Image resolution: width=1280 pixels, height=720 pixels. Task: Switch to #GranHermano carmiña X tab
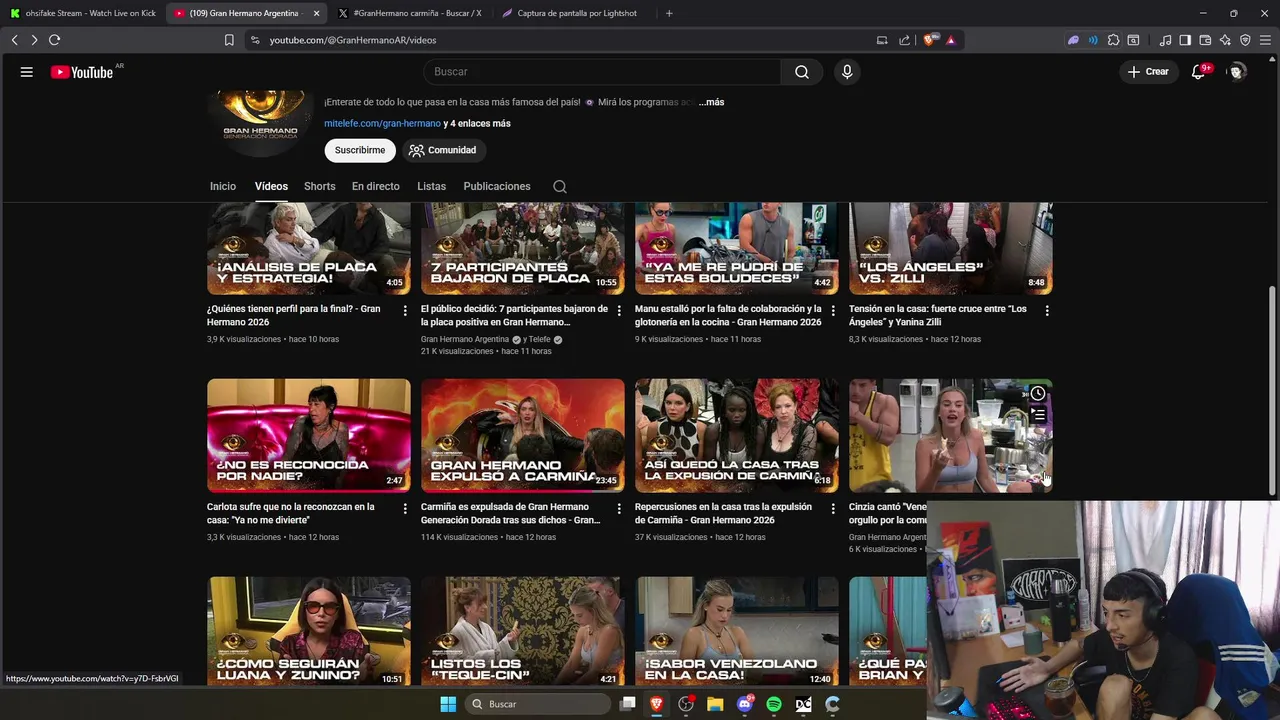(410, 13)
